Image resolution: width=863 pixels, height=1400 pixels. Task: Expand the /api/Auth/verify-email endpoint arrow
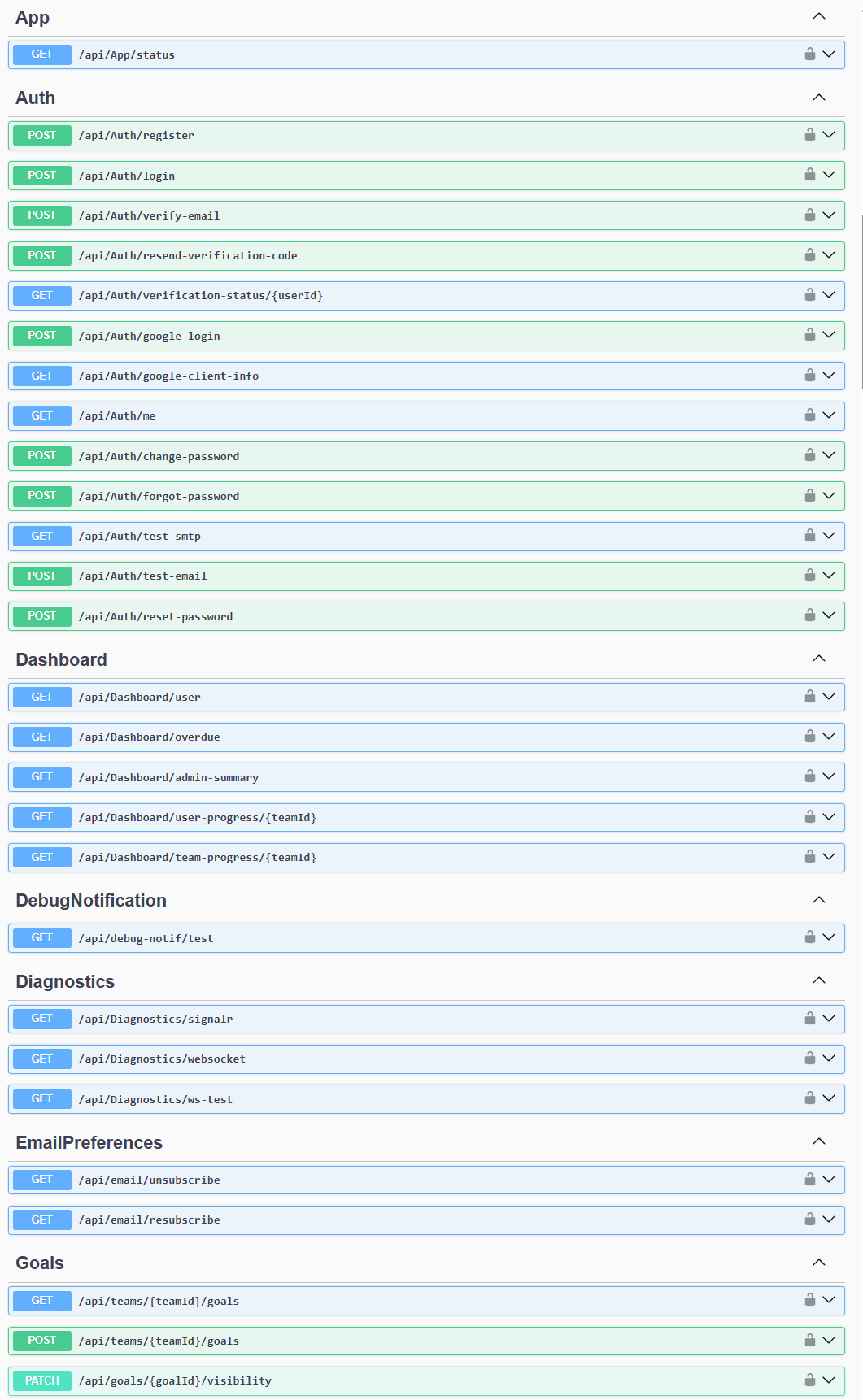coord(829,215)
